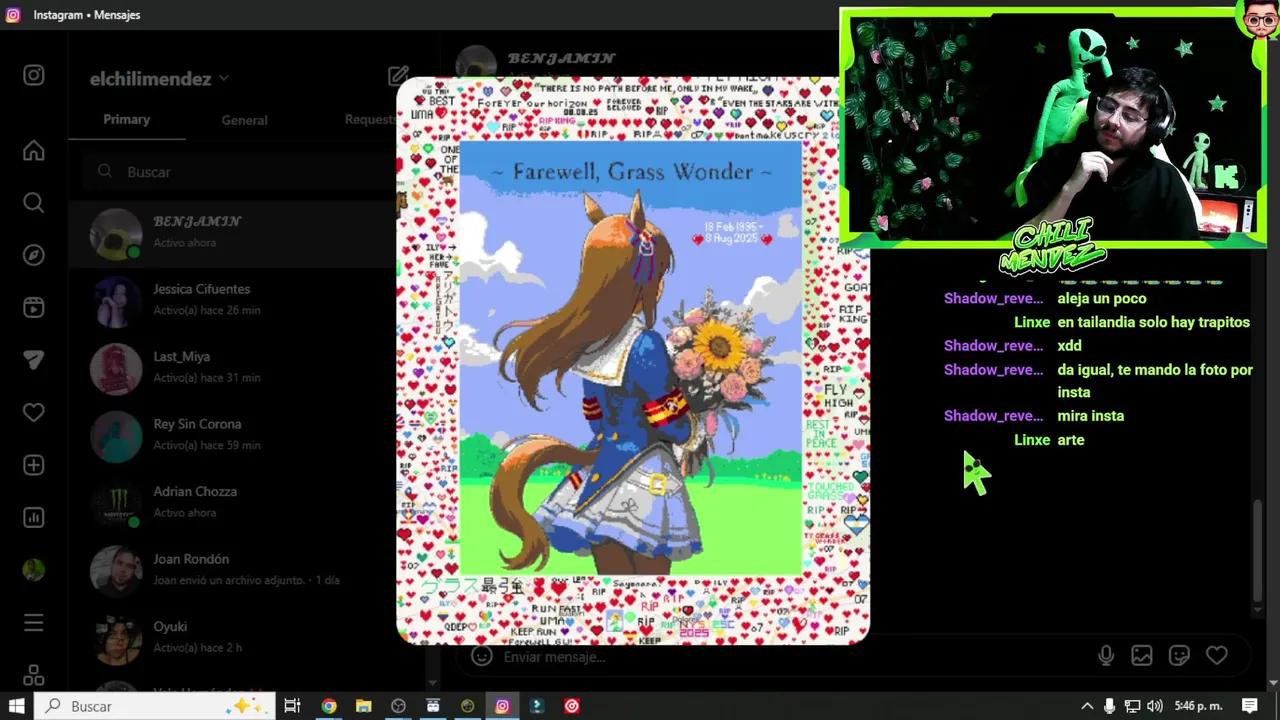Select the Primary messages tab

(126, 120)
